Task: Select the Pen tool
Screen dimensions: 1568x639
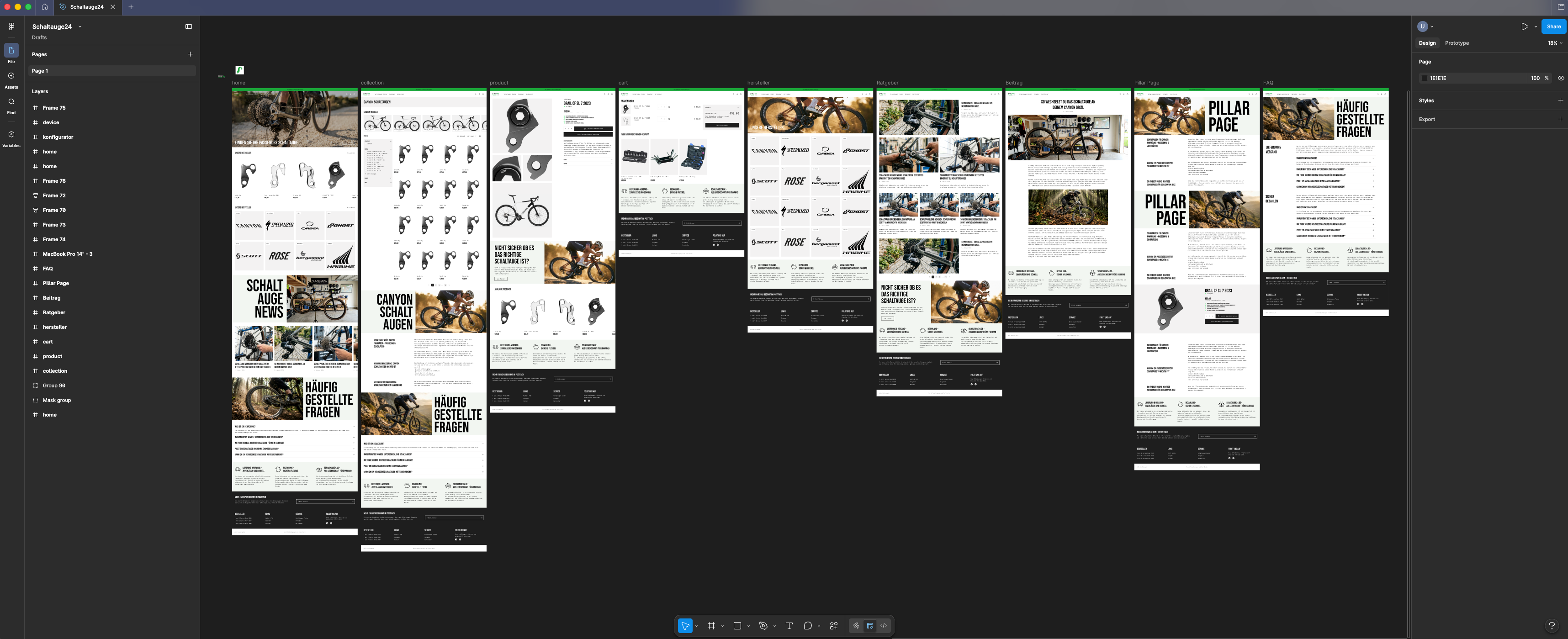Action: pos(763,626)
